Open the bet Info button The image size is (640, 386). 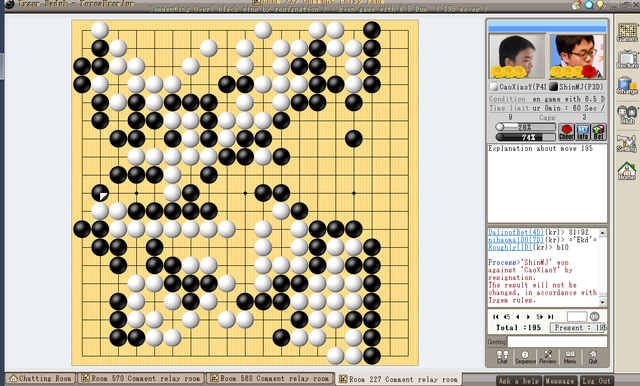click(582, 132)
